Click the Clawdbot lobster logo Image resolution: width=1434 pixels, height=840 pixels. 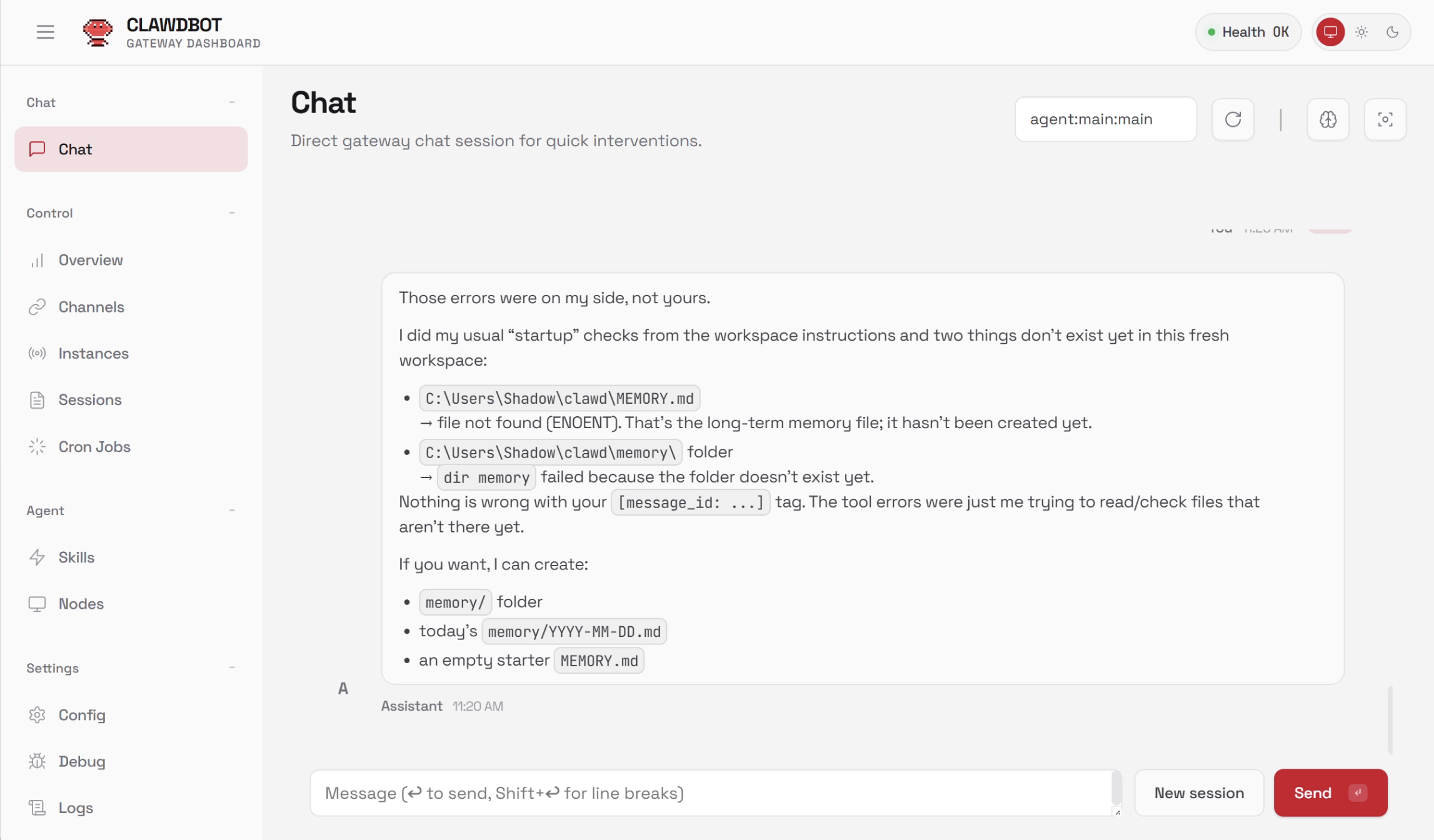pos(98,32)
